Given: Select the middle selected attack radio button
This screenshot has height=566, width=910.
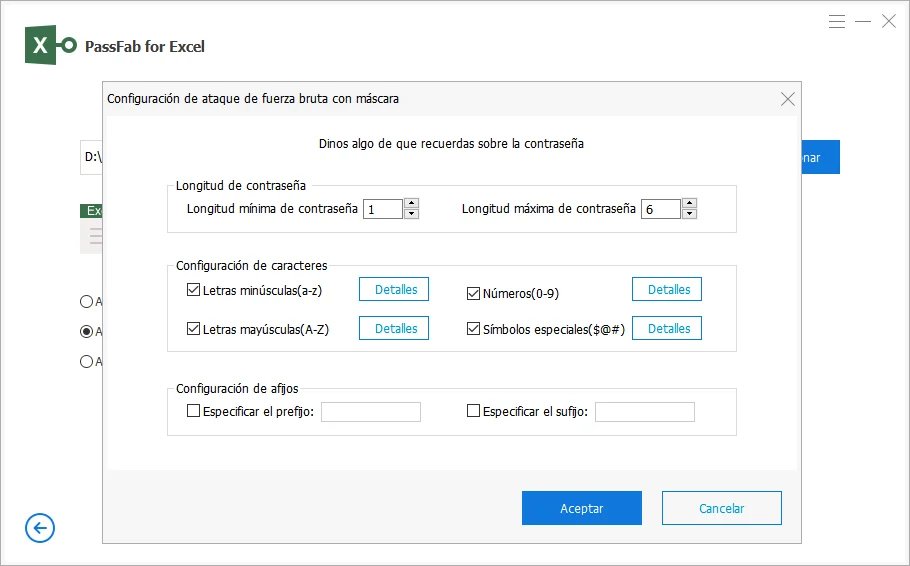Looking at the screenshot, I should tap(86, 331).
